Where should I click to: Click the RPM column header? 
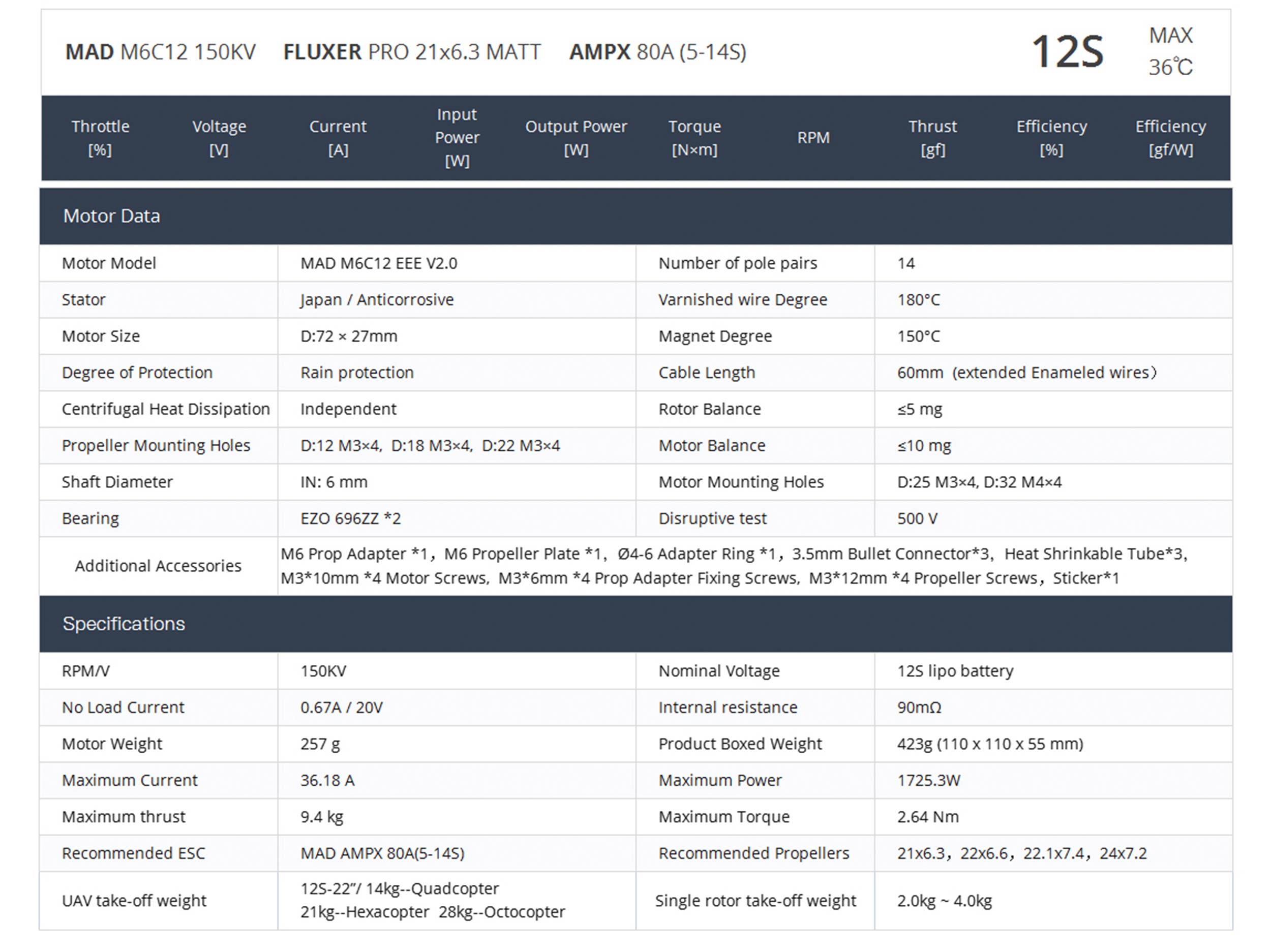pyautogui.click(x=813, y=138)
